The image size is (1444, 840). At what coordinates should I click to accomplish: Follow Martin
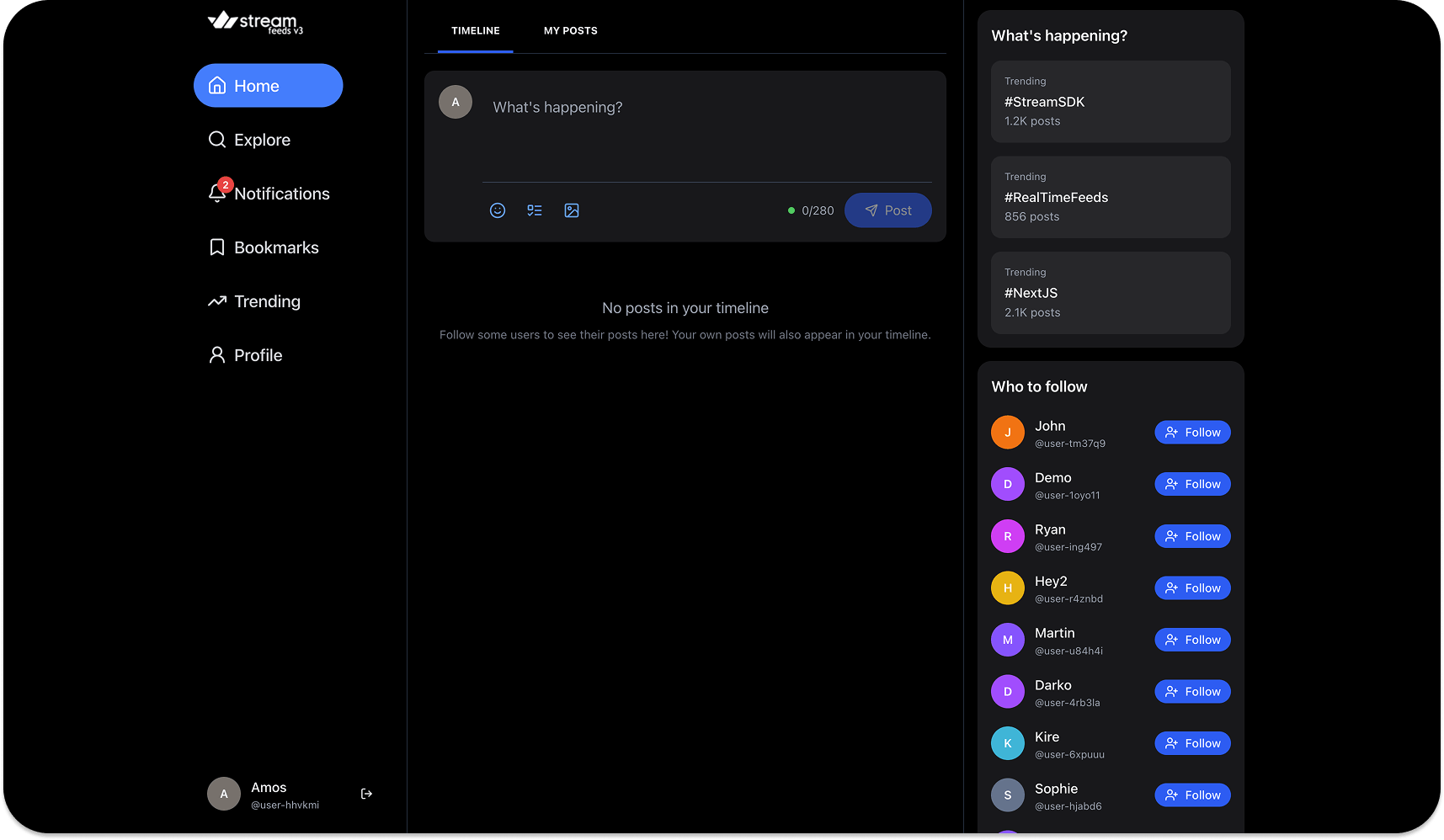tap(1192, 640)
